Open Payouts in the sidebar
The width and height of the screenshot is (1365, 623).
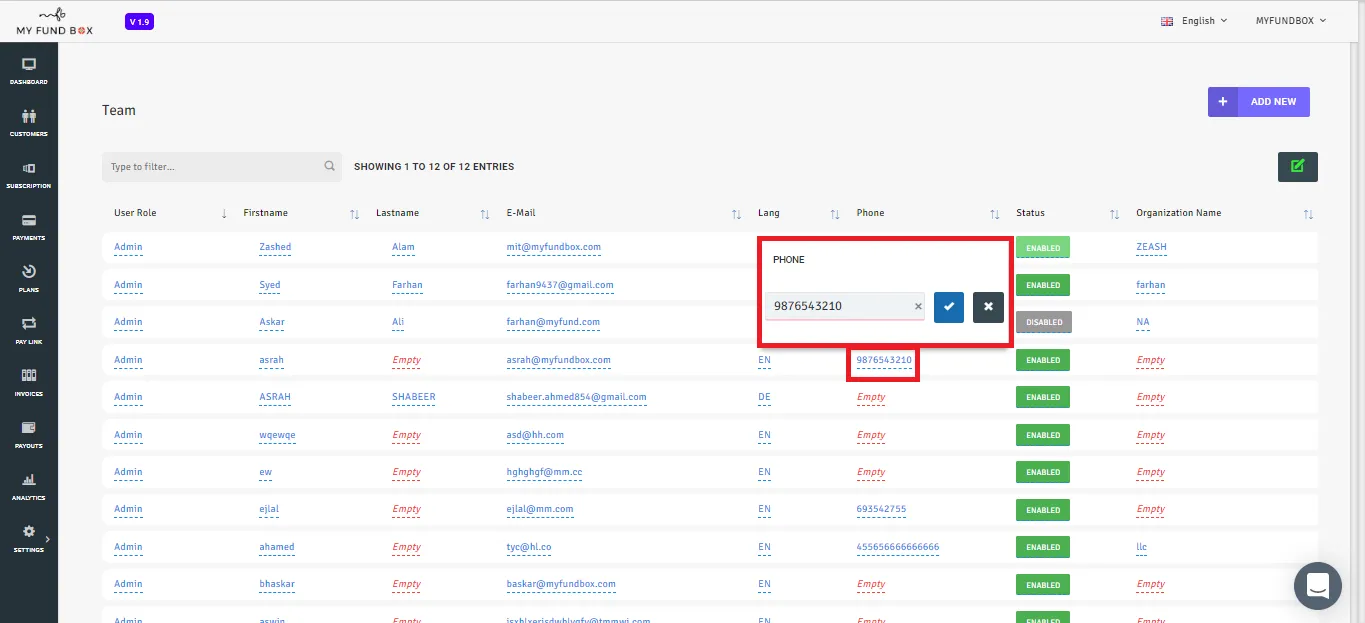29,434
